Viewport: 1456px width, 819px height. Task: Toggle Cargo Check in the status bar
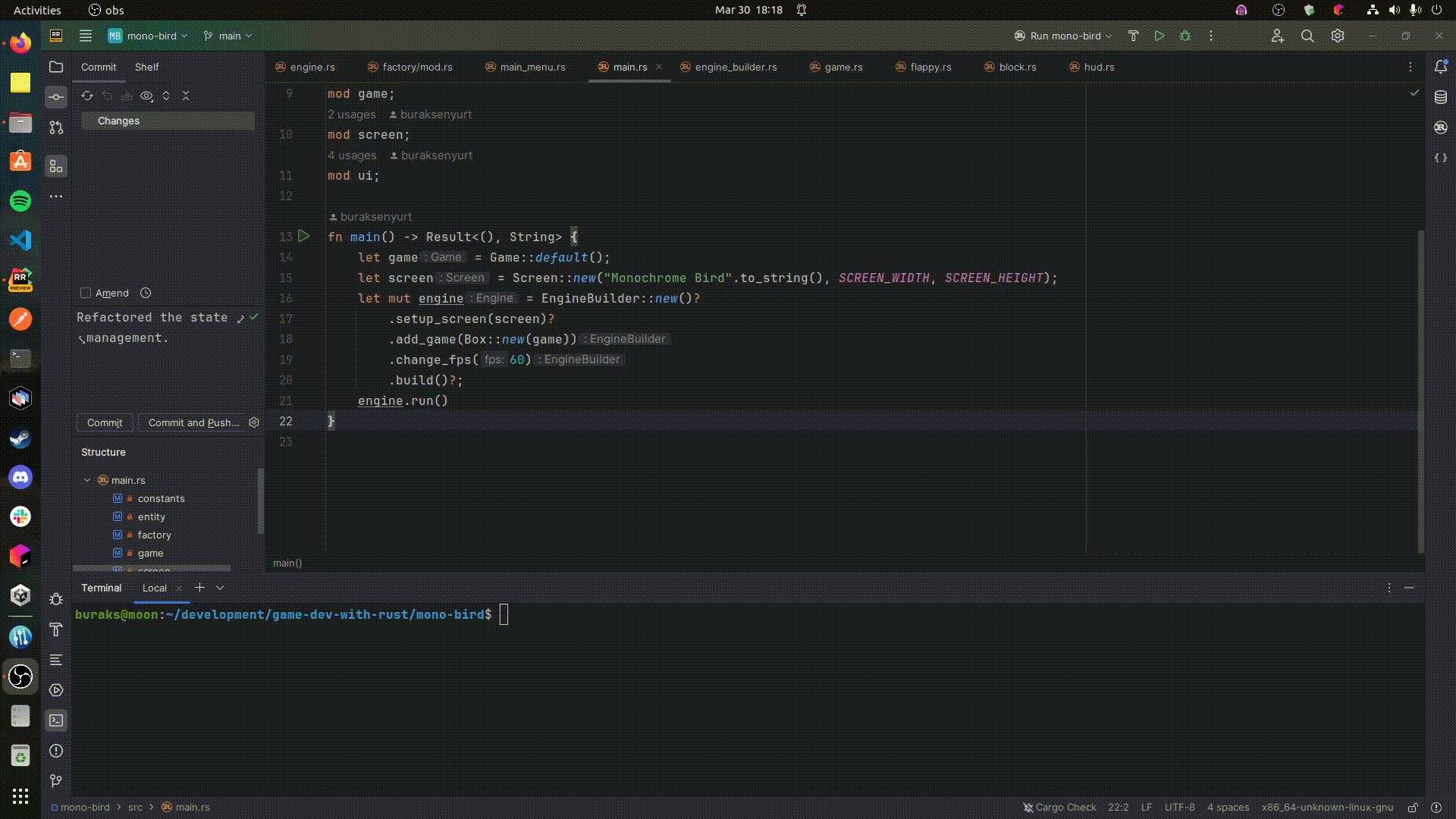point(1059,807)
